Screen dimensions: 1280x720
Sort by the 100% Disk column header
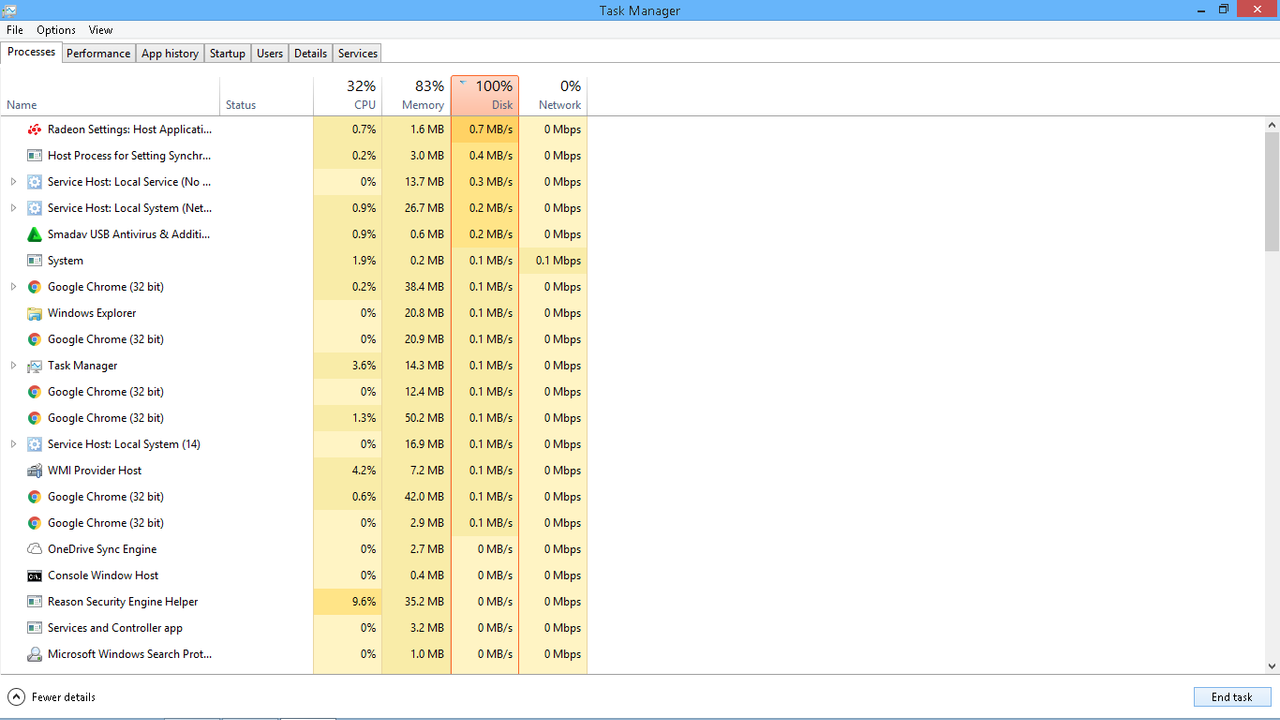click(485, 96)
